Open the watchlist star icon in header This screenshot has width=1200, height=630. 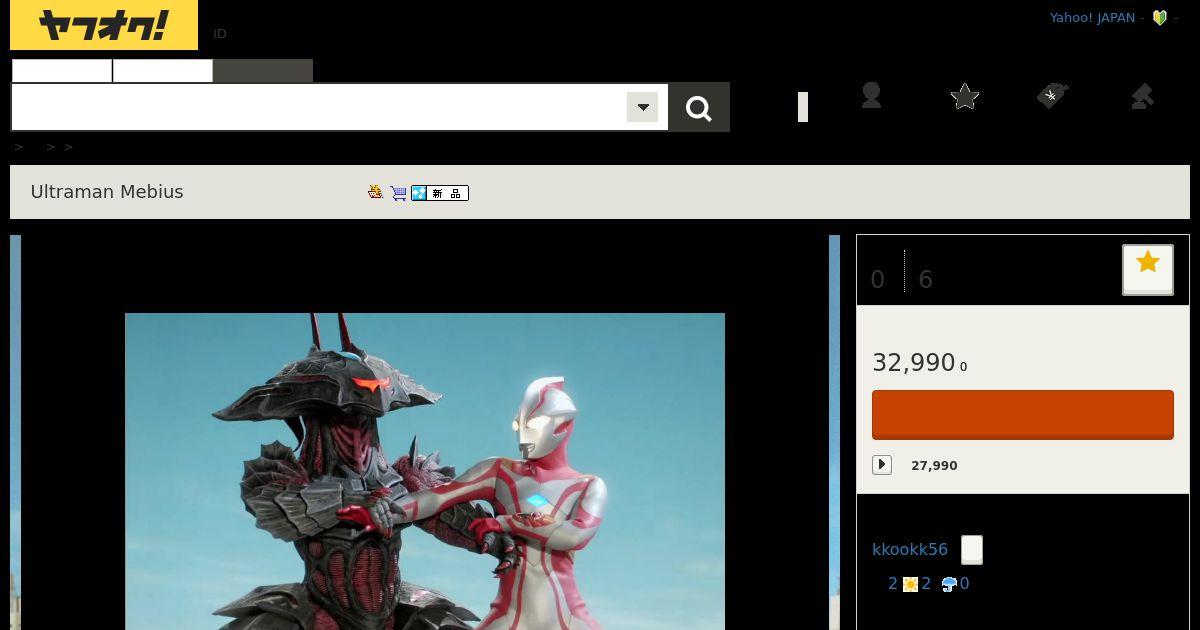965,96
